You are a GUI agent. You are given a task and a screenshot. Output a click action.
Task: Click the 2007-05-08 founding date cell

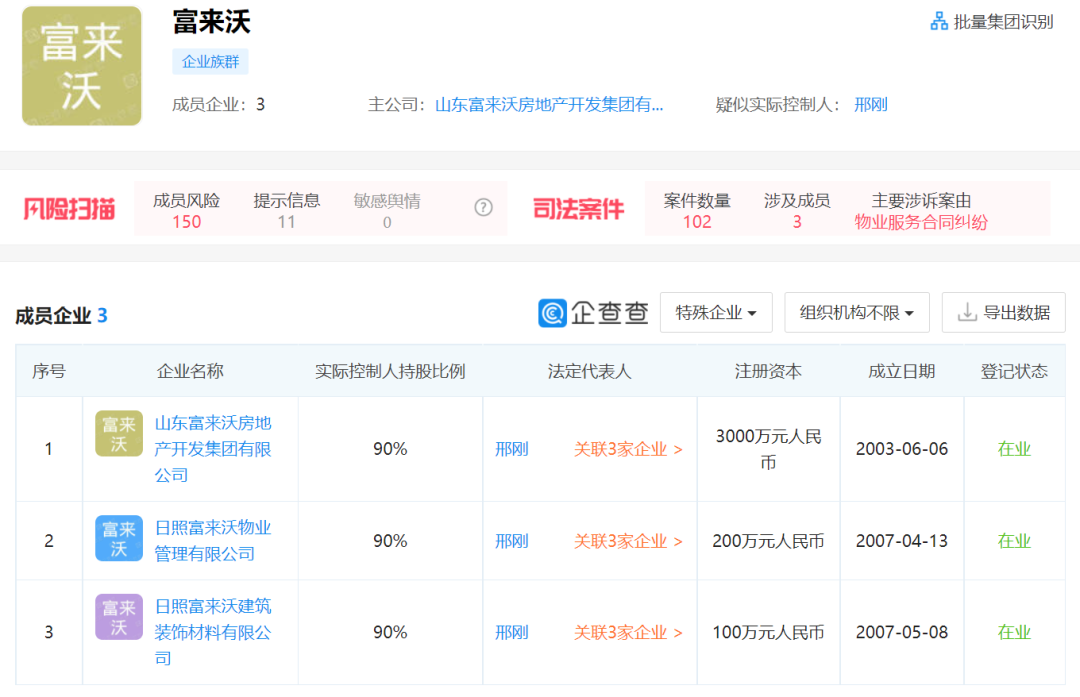click(902, 632)
